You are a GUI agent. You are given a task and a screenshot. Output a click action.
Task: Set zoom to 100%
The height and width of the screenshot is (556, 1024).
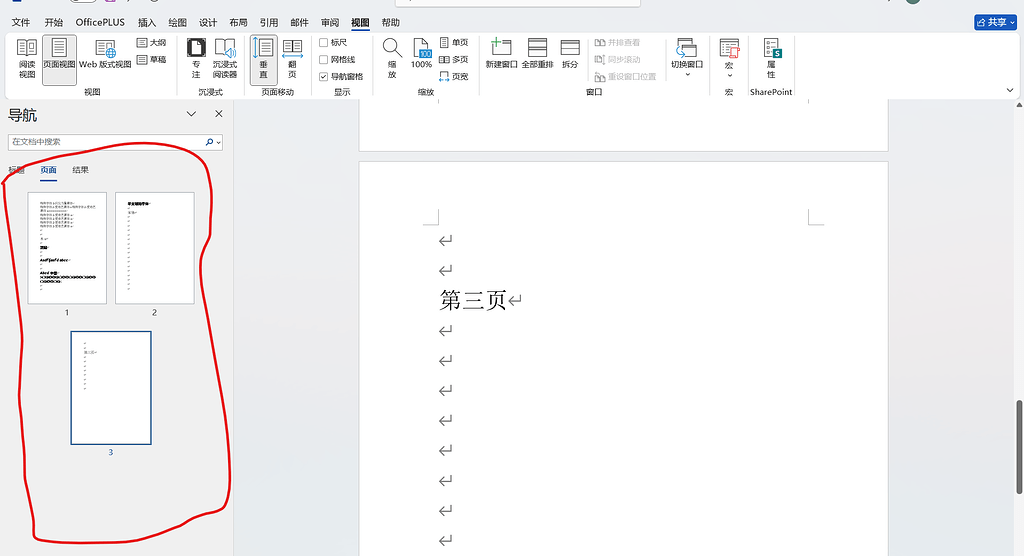[x=421, y=54]
